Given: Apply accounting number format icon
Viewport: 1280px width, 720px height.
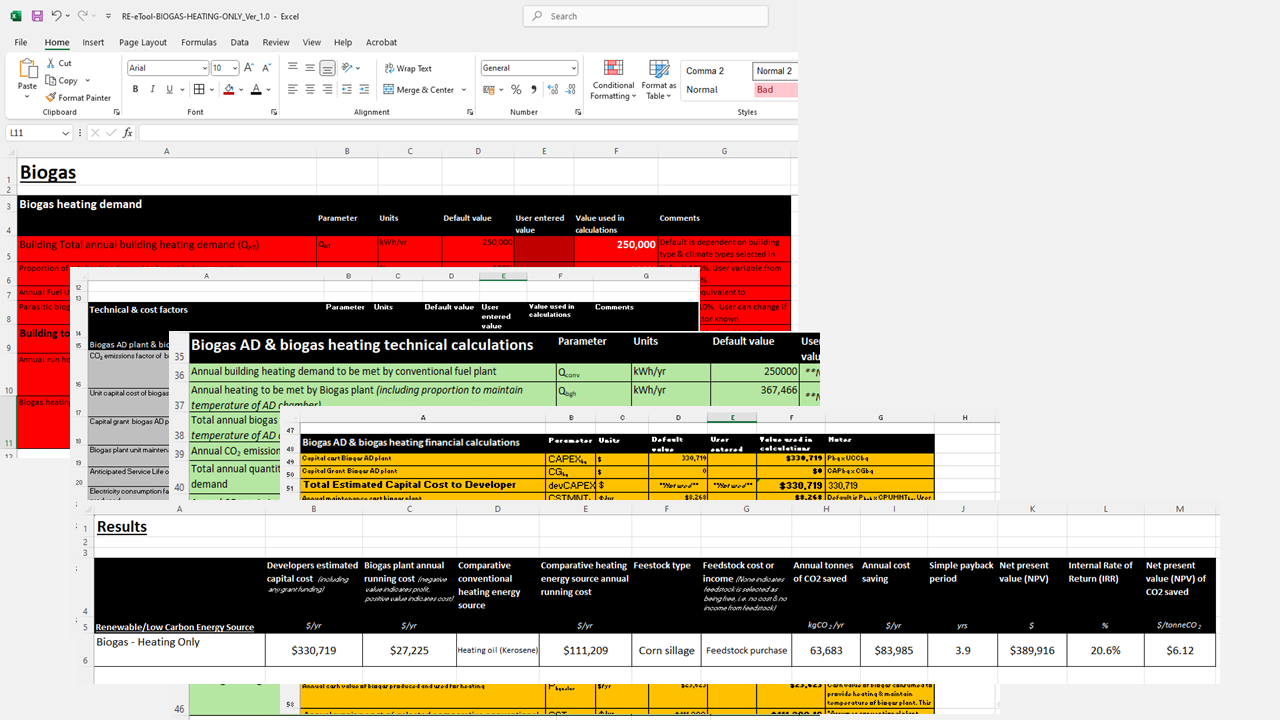Looking at the screenshot, I should click(x=489, y=89).
